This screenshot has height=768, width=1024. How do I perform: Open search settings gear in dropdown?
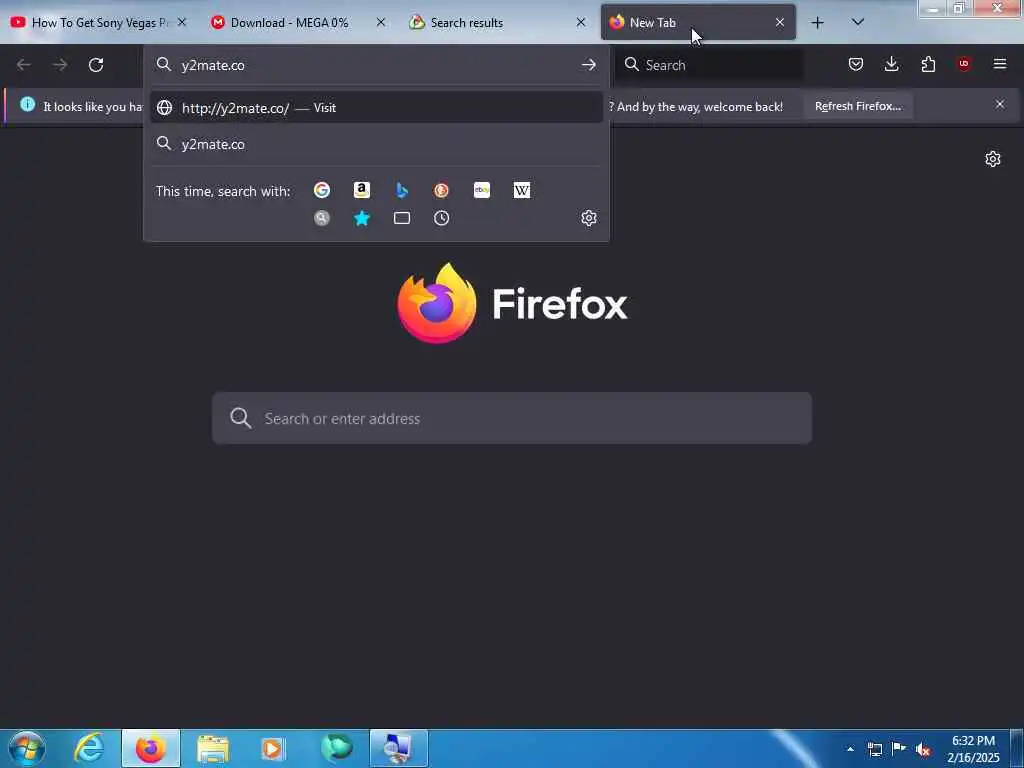[x=589, y=218]
